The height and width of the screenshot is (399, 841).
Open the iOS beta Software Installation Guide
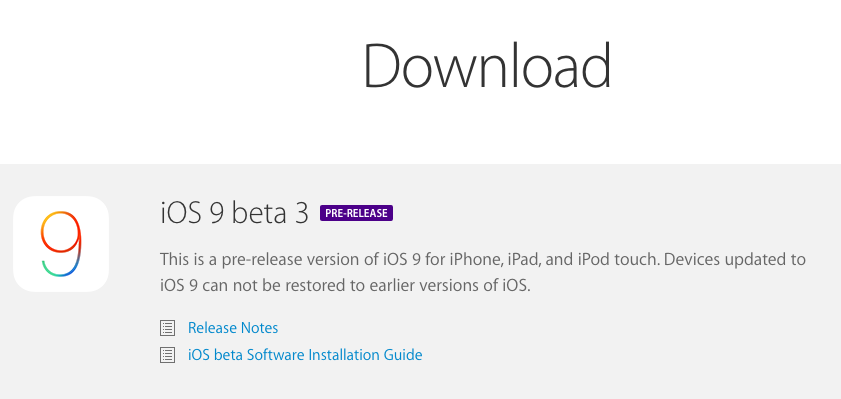305,355
